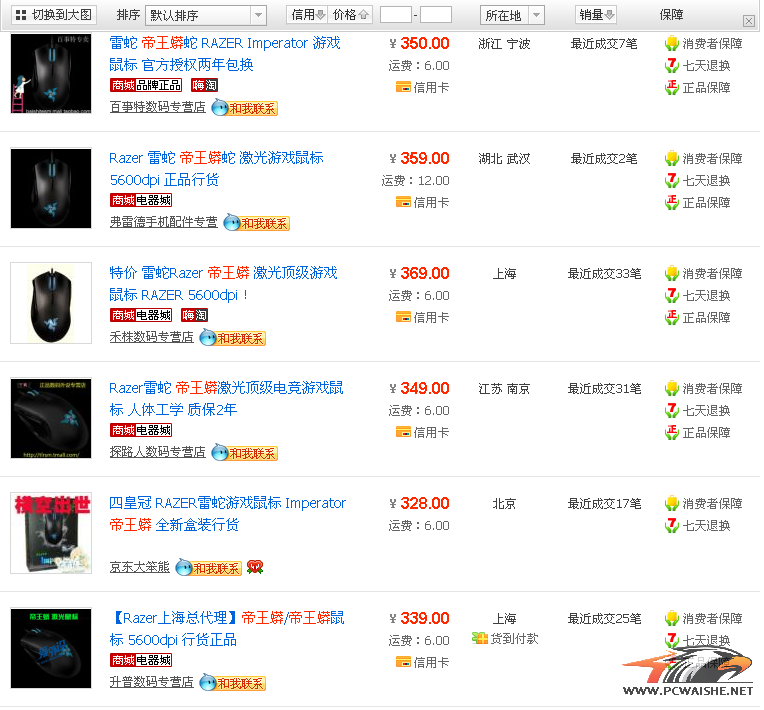Switch to large image view (切换到大图)

click(x=54, y=15)
